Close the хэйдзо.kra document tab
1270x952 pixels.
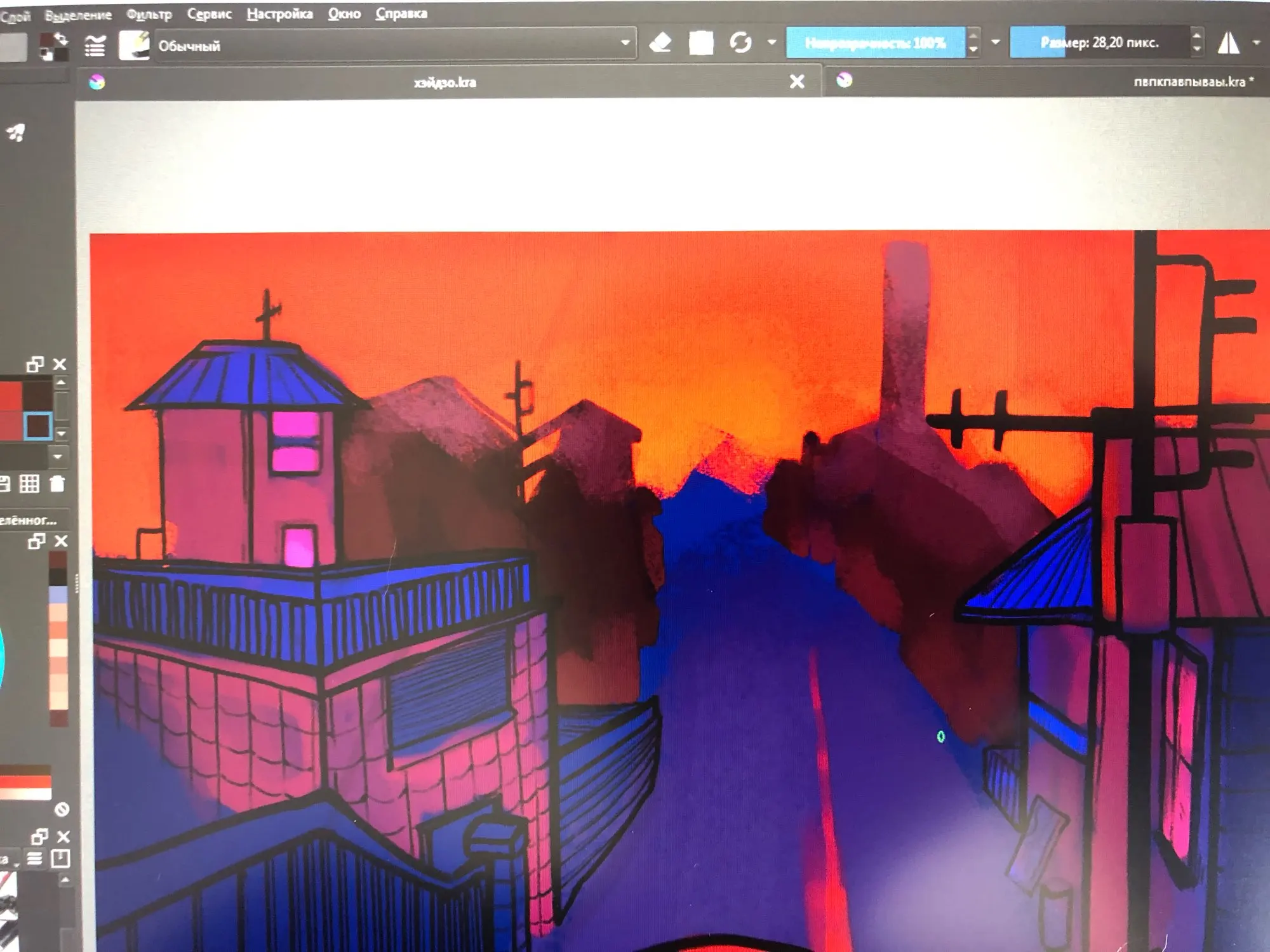click(797, 81)
